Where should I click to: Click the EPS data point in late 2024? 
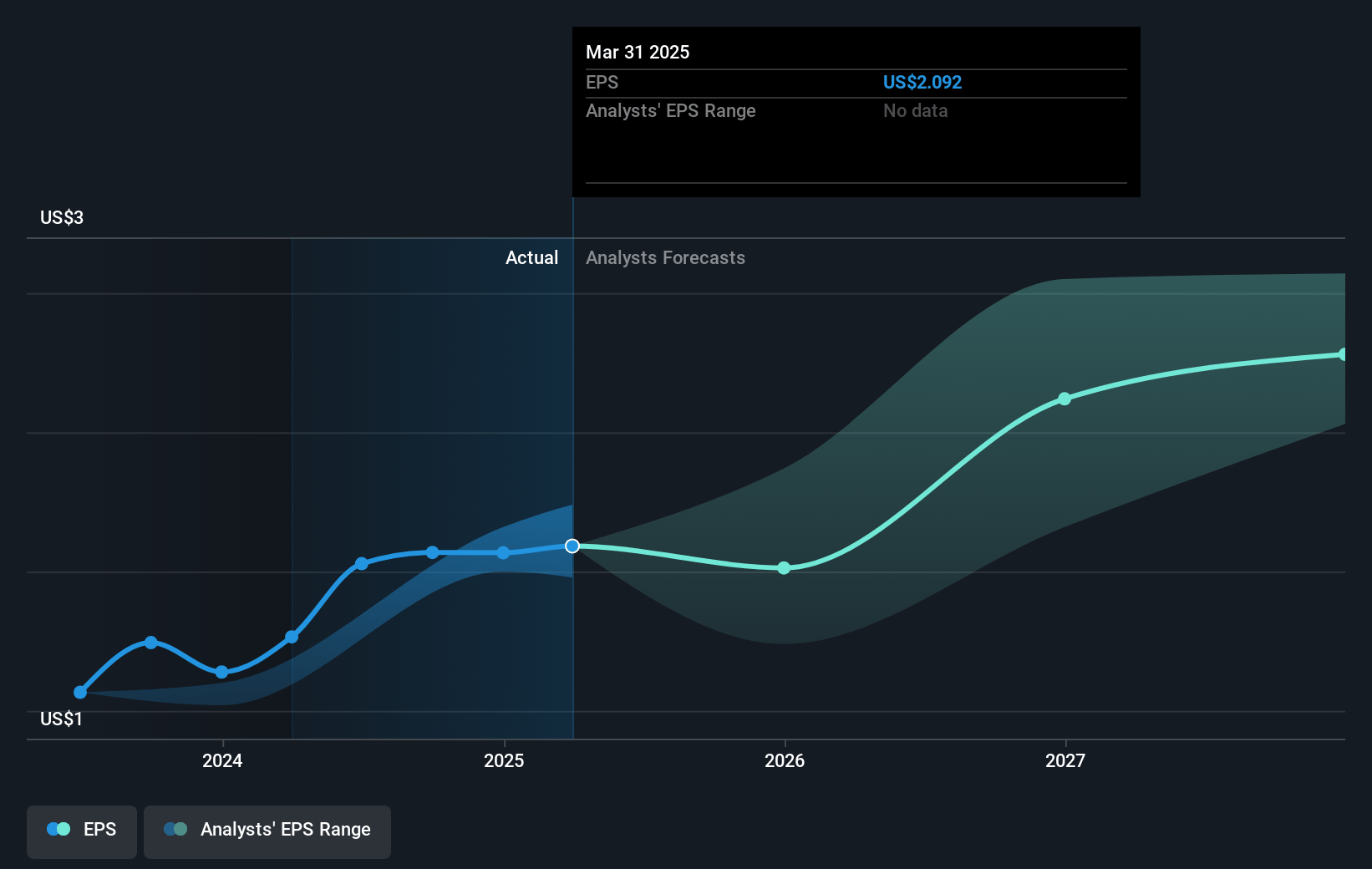coord(432,552)
